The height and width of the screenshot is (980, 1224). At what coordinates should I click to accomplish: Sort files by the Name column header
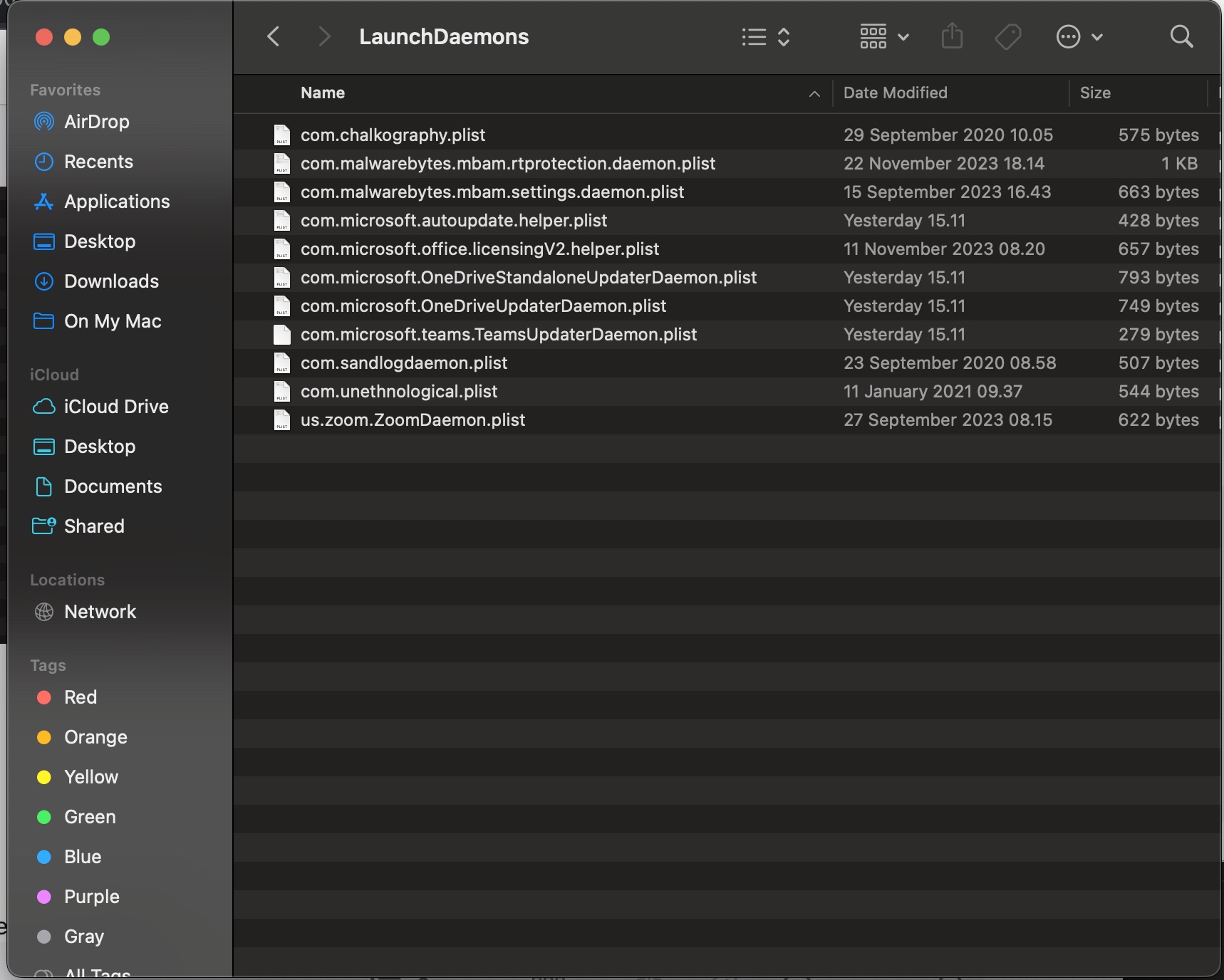click(323, 93)
